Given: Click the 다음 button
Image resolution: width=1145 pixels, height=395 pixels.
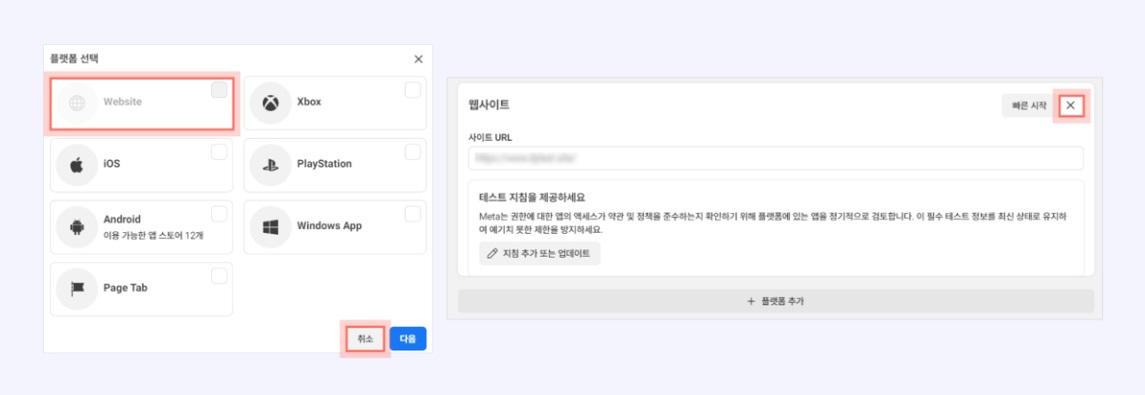Looking at the screenshot, I should pyautogui.click(x=408, y=339).
